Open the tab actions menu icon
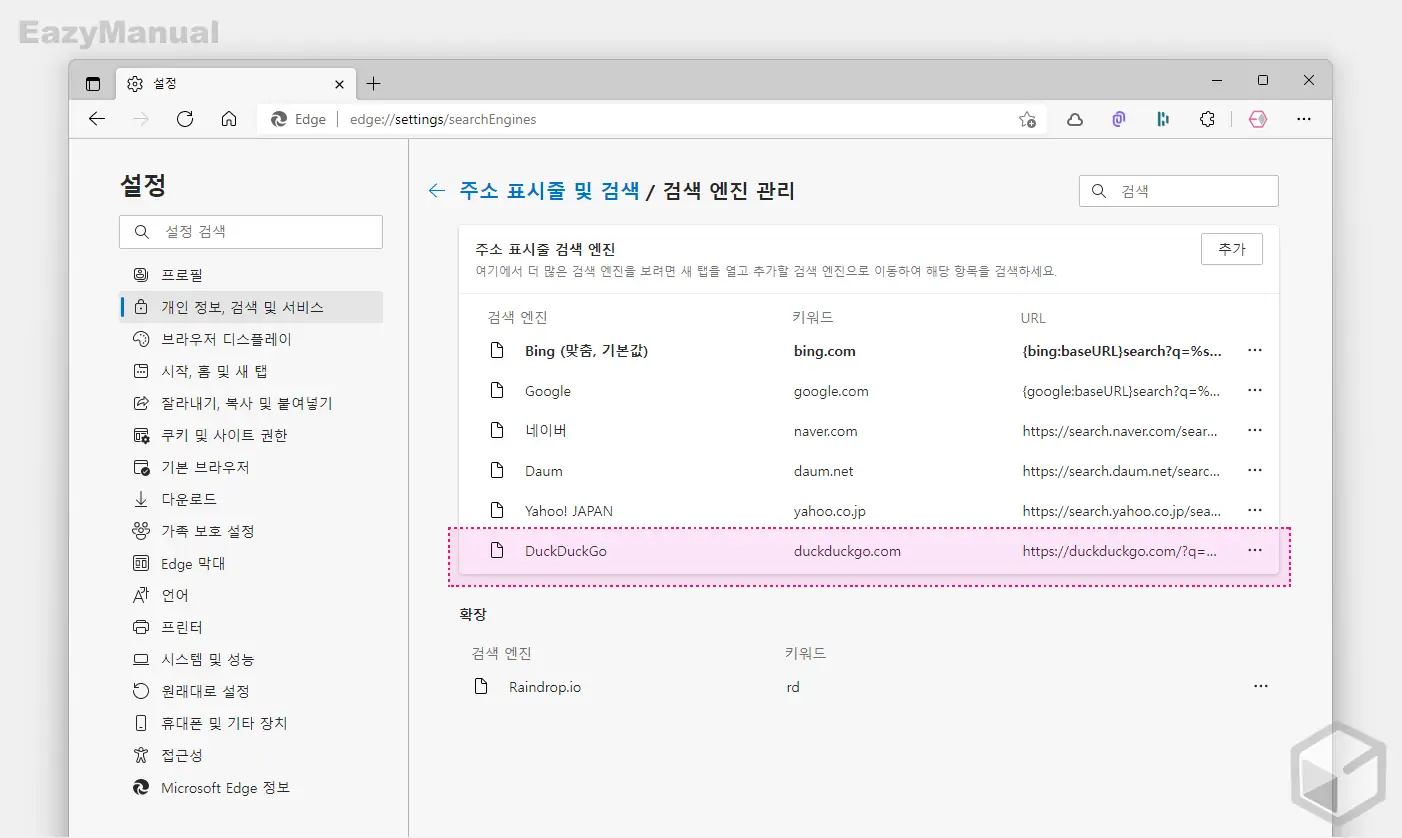The height and width of the screenshot is (838, 1402). (93, 84)
